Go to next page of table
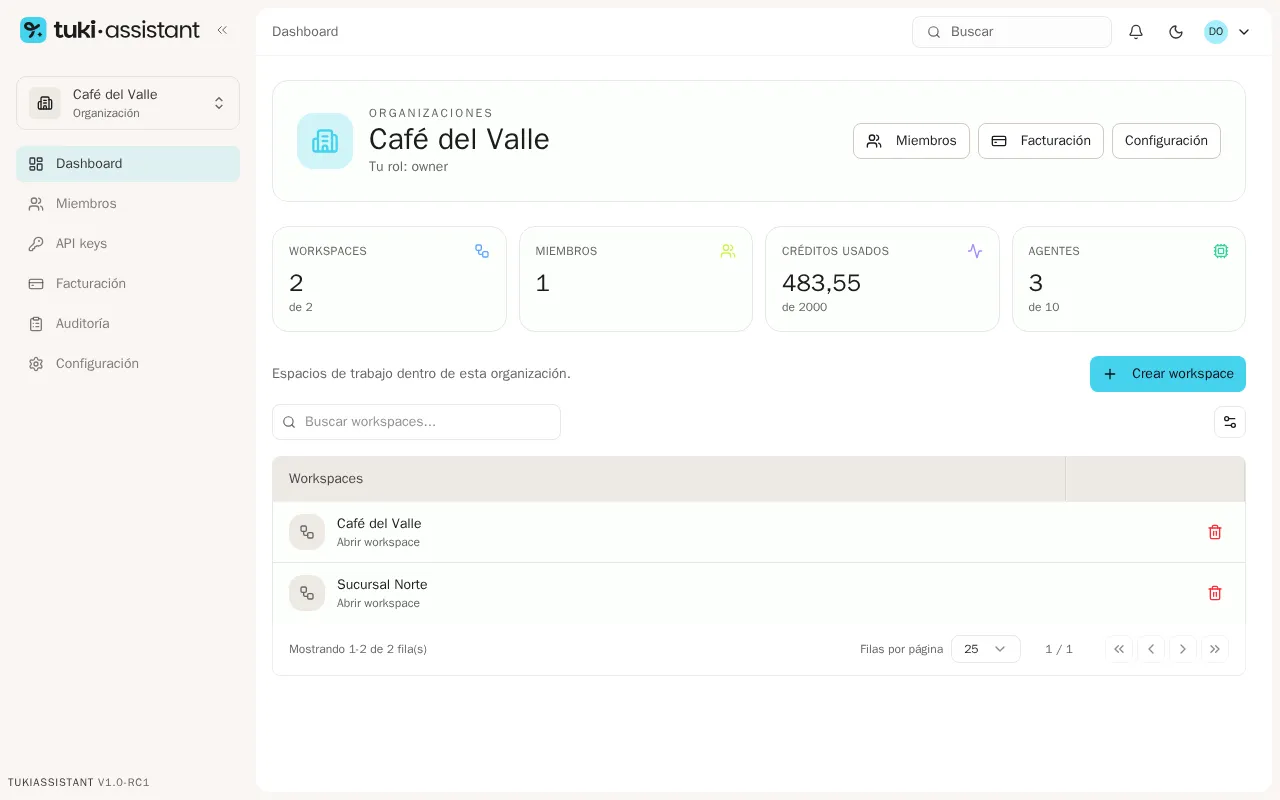1280x800 pixels. (1183, 649)
